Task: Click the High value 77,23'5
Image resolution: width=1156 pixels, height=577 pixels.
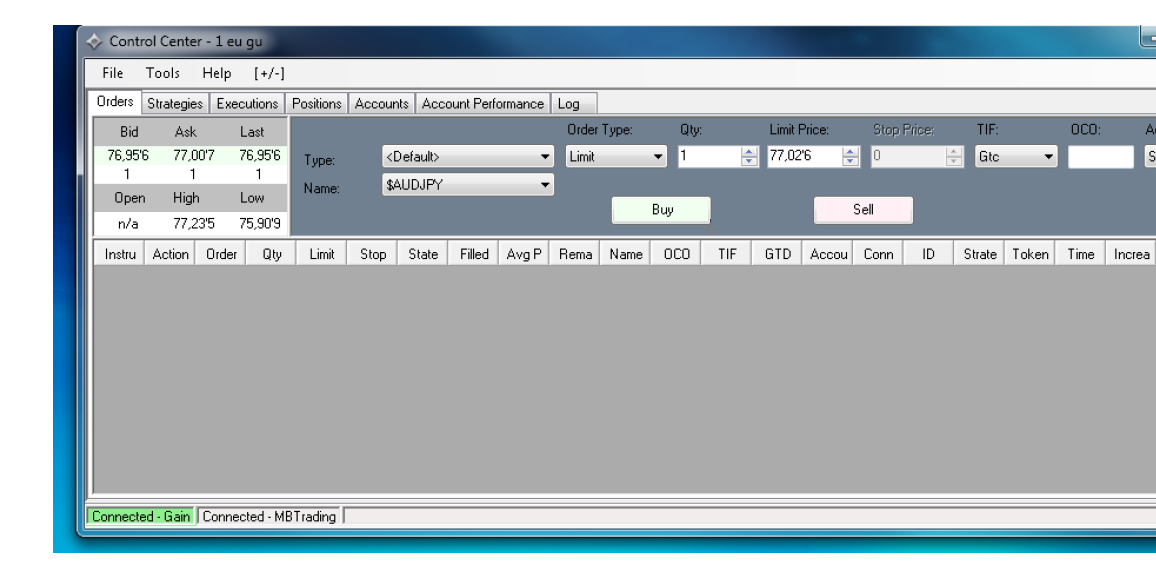Action: 193,223
